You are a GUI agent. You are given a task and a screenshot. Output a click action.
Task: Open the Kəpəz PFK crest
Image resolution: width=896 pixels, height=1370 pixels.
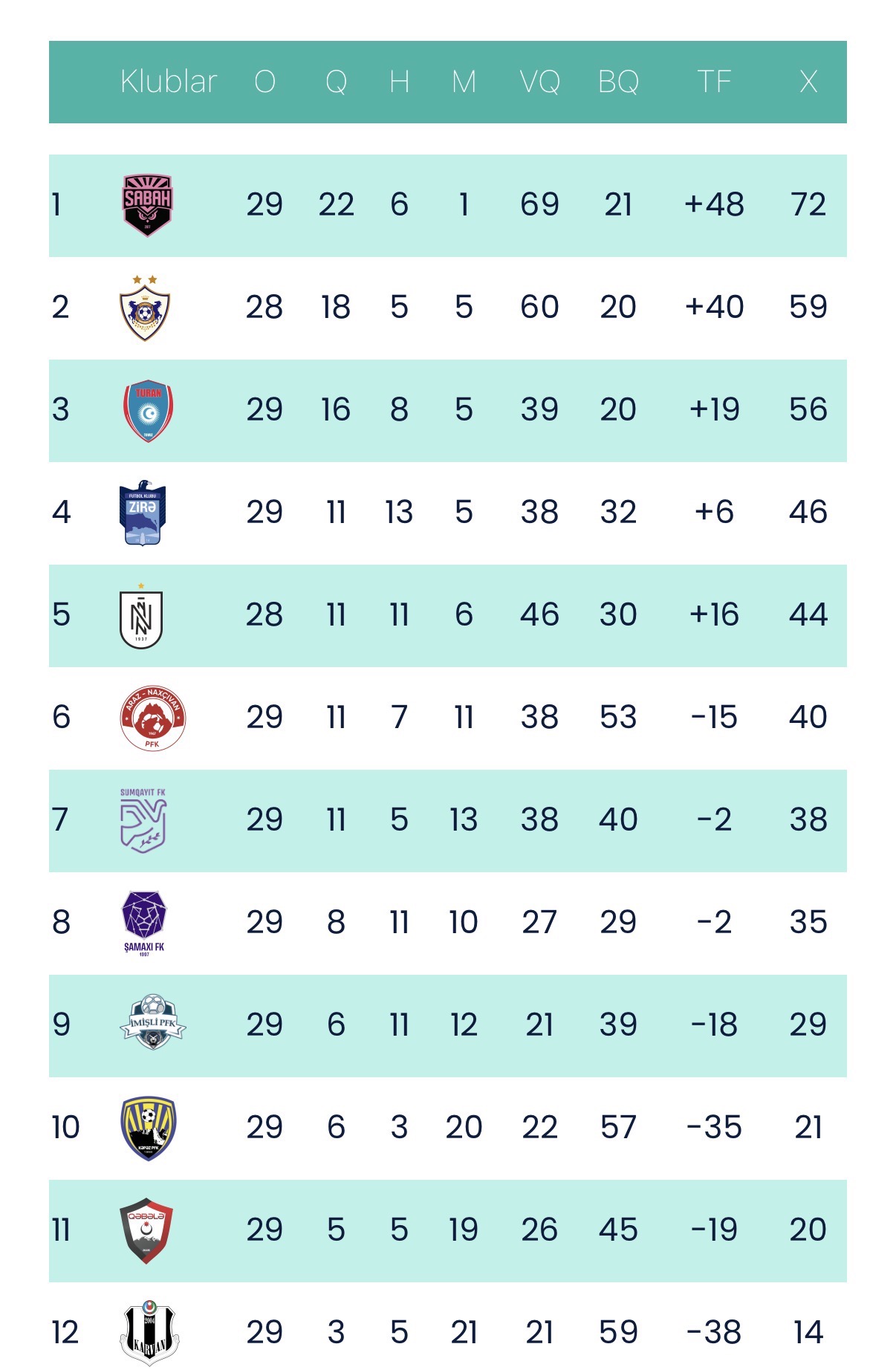(148, 1128)
